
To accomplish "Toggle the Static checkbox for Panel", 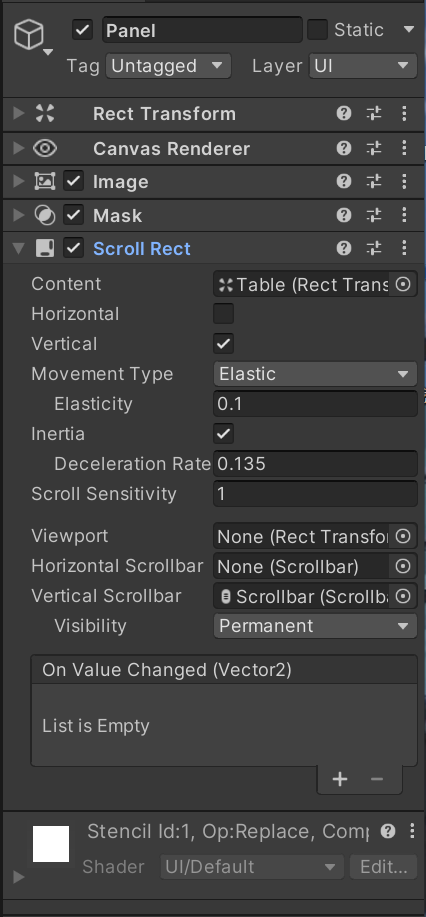I will (317, 30).
